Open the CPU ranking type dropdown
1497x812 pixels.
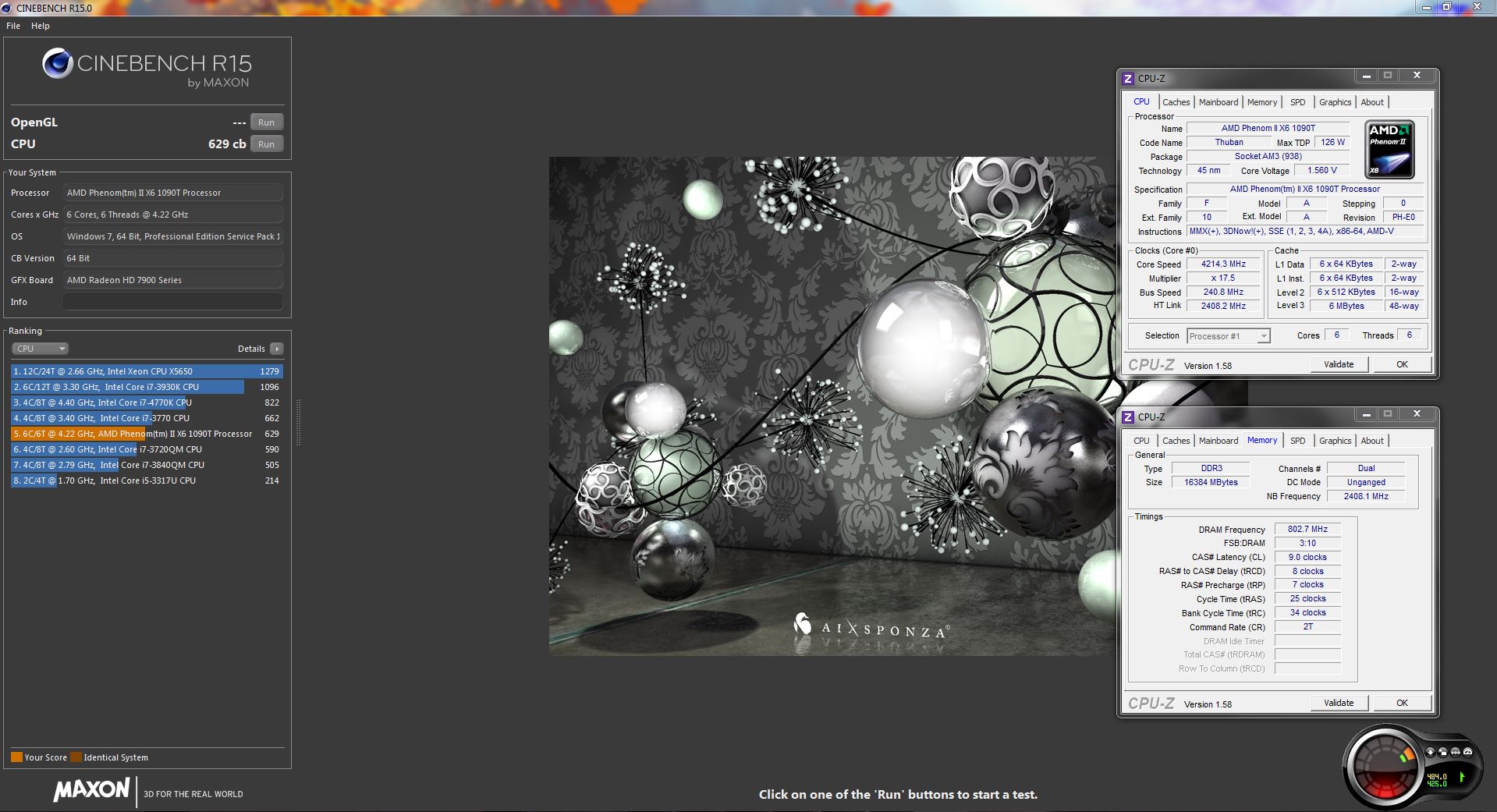click(41, 349)
